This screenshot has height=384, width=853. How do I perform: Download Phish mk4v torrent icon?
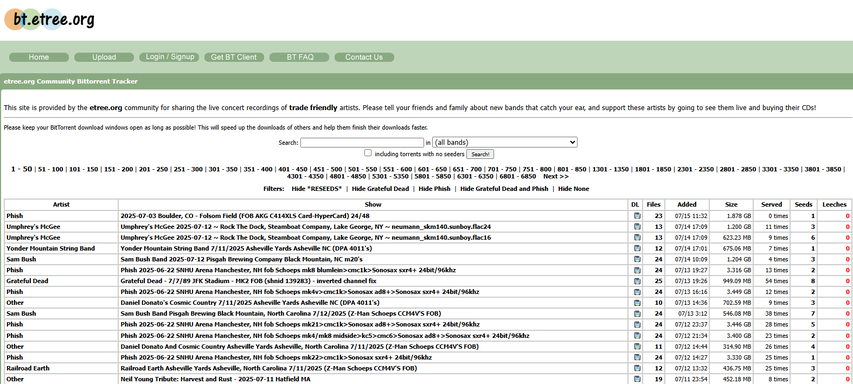[x=637, y=292]
